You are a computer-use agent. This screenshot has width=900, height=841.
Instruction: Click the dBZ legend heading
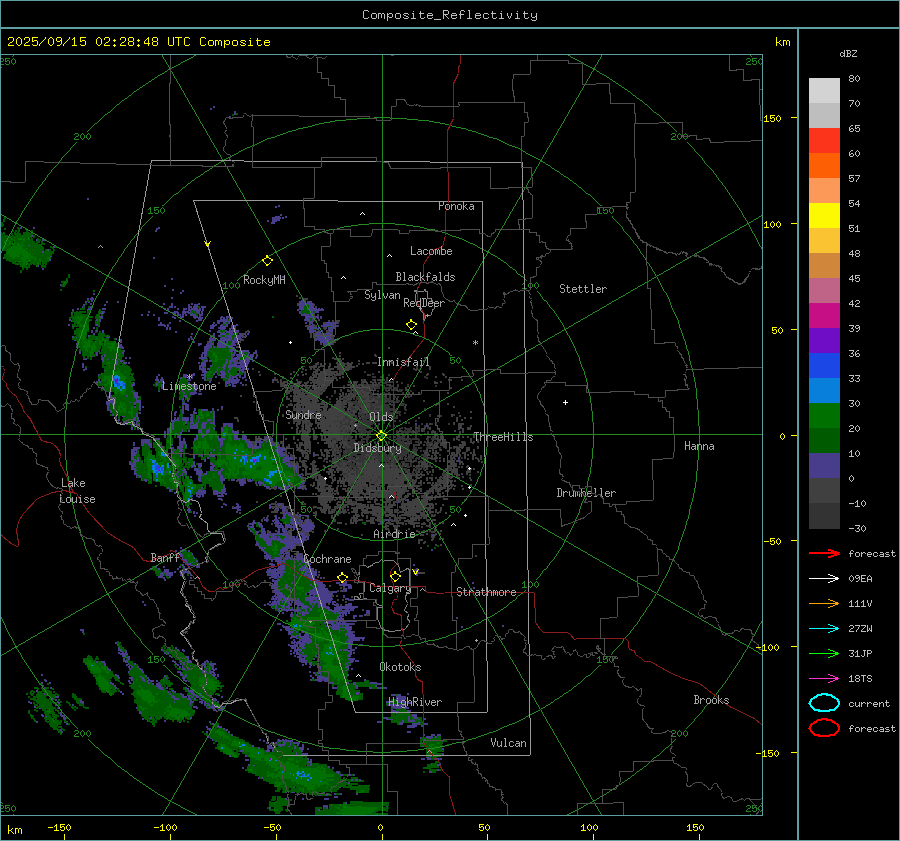coord(848,53)
